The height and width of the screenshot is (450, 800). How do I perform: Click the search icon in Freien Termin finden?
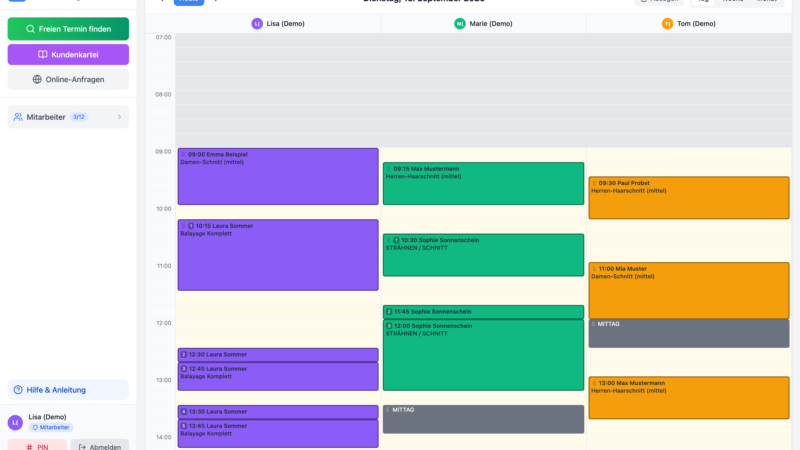pos(31,29)
